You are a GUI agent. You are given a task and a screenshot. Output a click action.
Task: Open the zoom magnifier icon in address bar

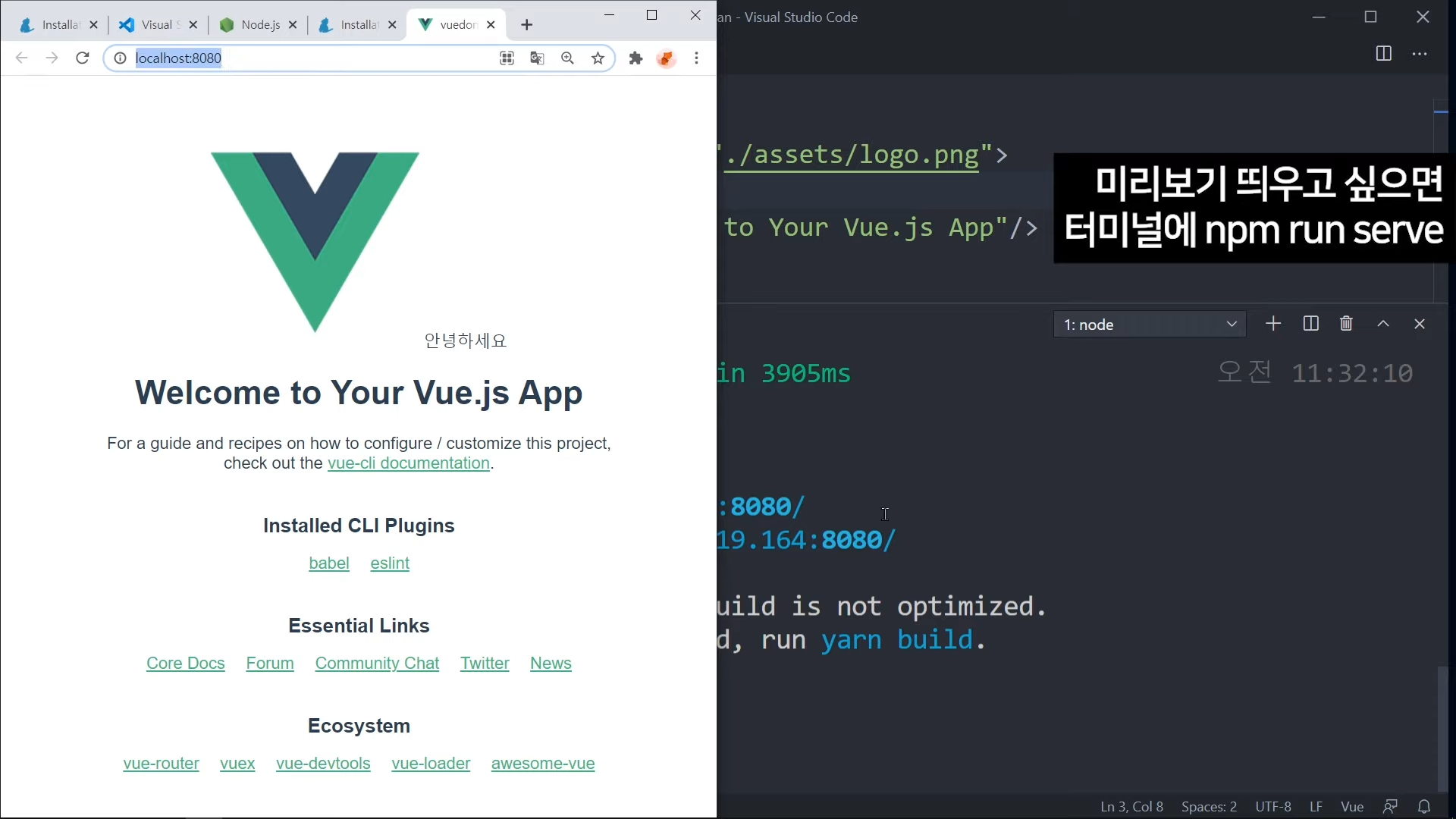pyautogui.click(x=567, y=58)
